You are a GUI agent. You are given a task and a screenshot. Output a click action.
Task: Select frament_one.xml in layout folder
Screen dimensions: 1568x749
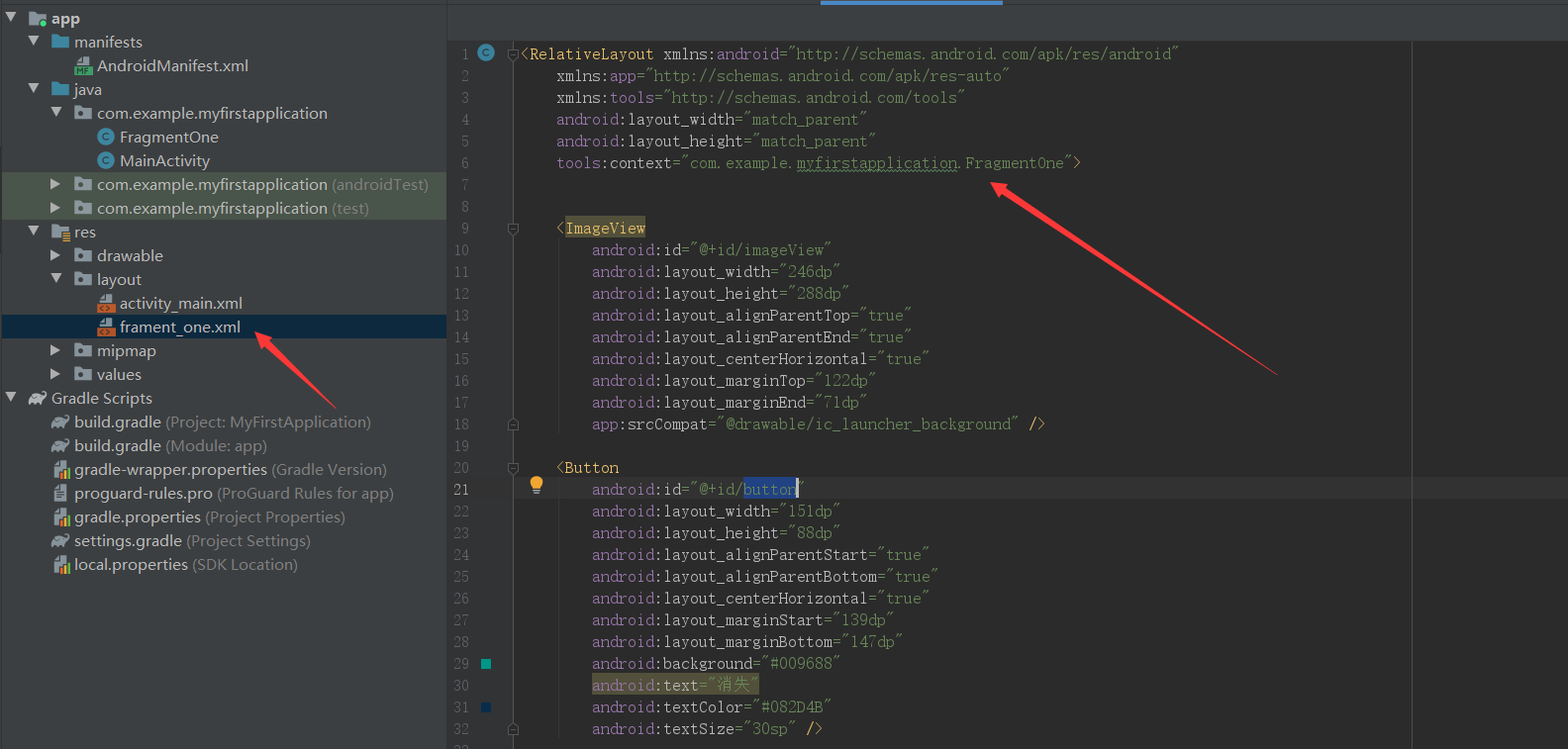click(180, 328)
